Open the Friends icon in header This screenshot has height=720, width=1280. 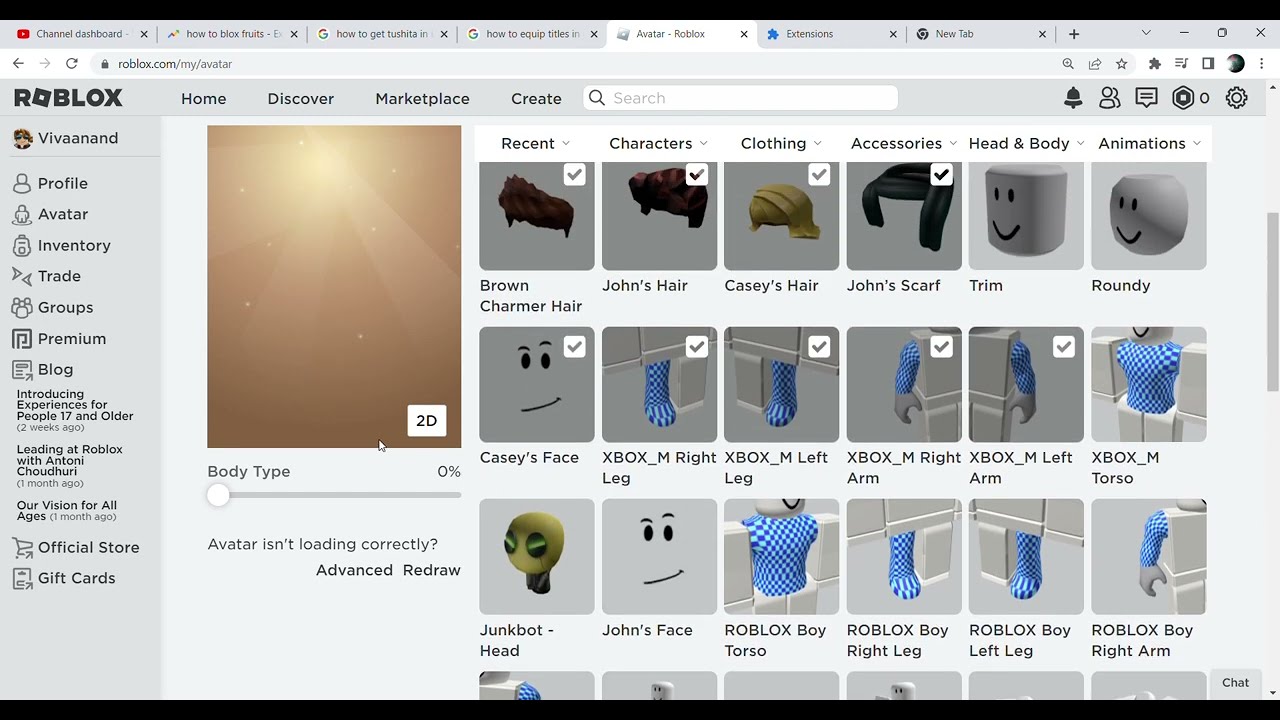click(1109, 98)
